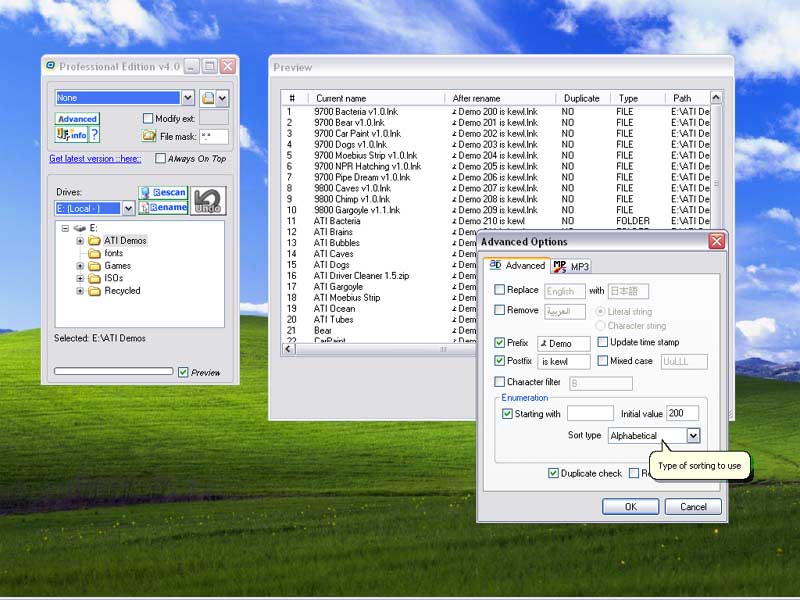Click the Recycled folder icon
800x600 pixels.
[94, 291]
